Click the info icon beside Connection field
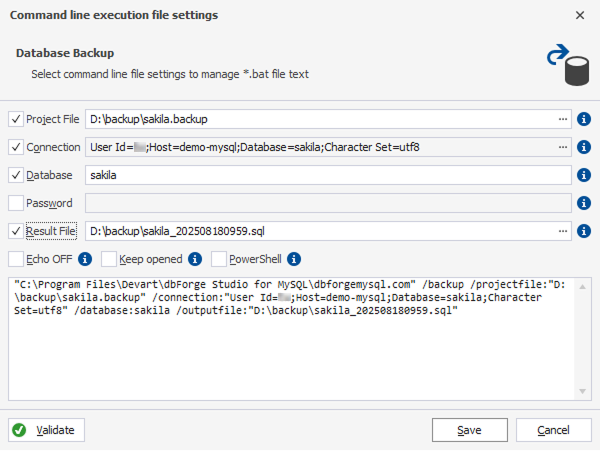 pos(584,147)
